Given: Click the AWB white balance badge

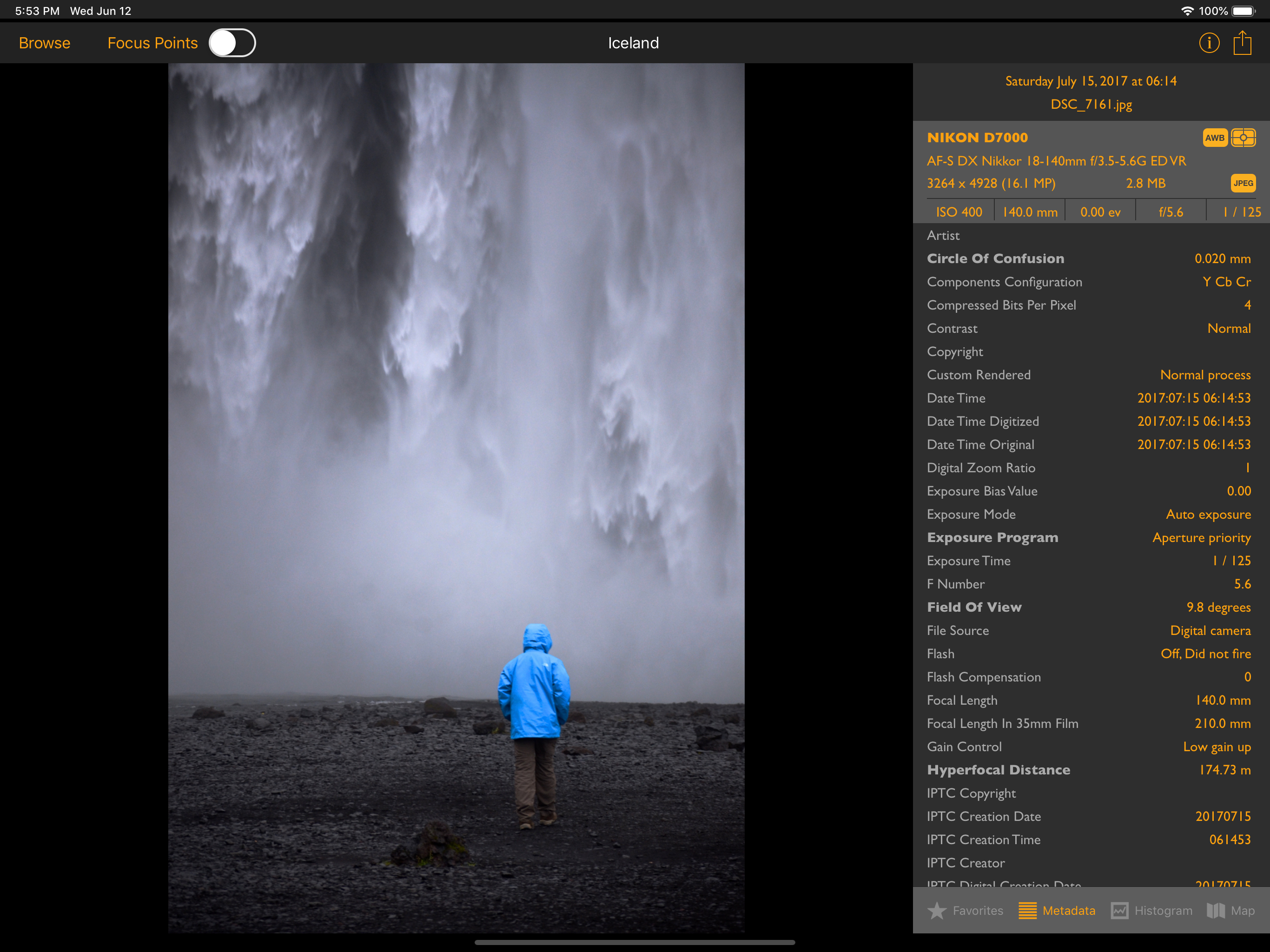Looking at the screenshot, I should [1214, 138].
